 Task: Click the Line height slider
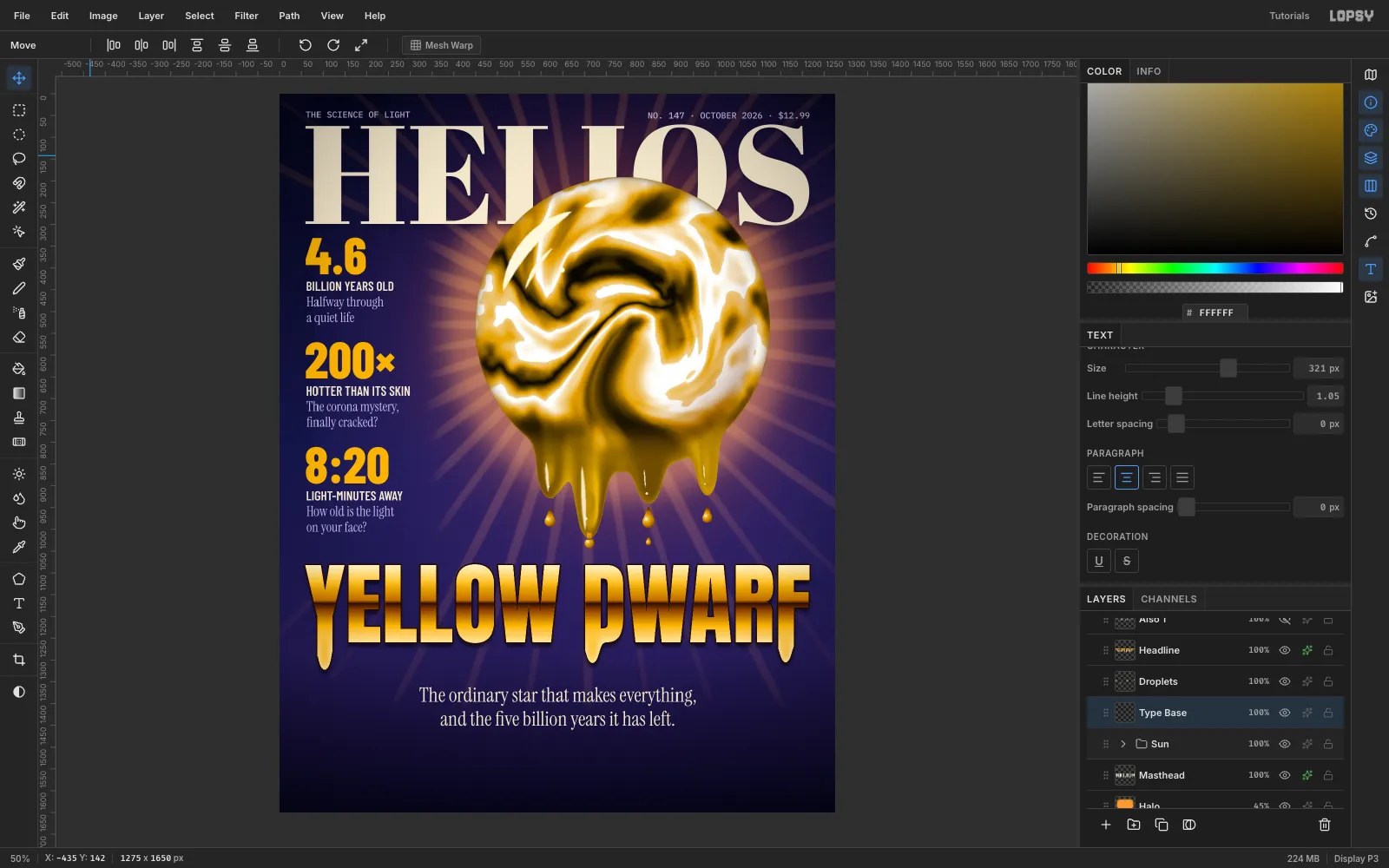coord(1222,396)
